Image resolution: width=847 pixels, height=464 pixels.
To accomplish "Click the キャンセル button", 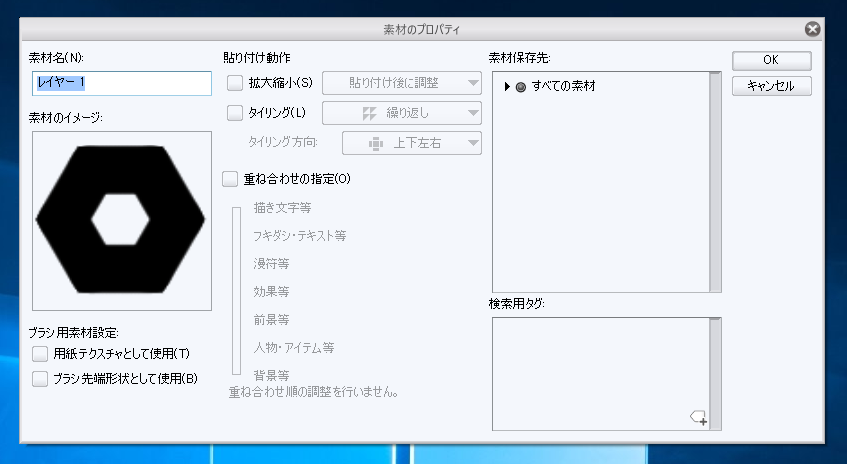I will [771, 86].
